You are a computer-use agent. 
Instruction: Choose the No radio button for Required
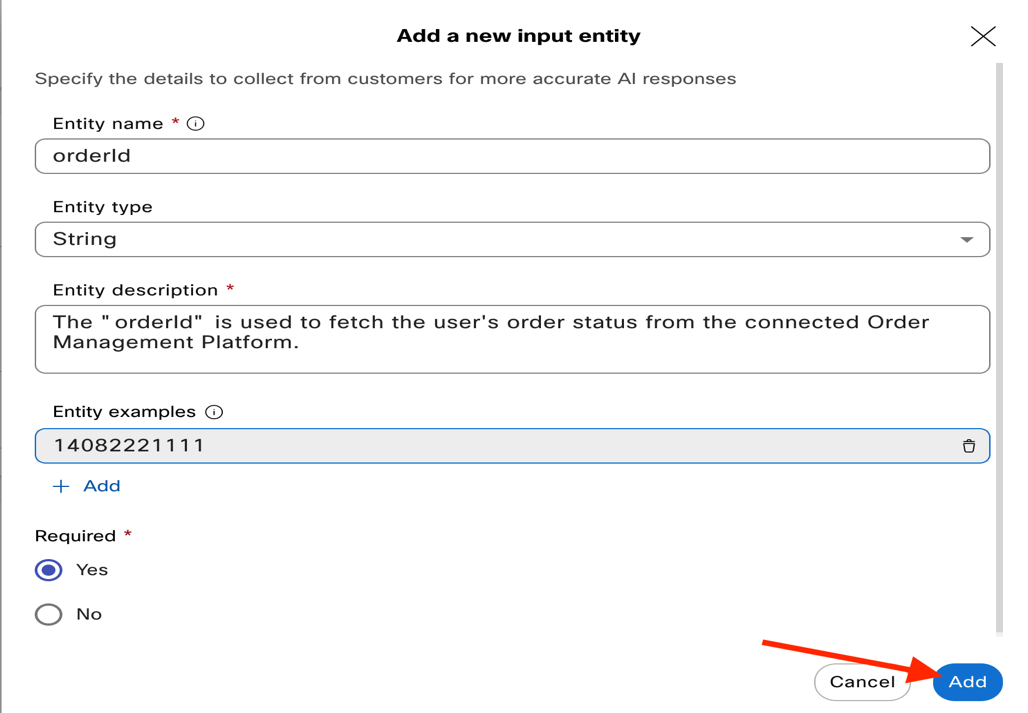pyautogui.click(x=48, y=614)
